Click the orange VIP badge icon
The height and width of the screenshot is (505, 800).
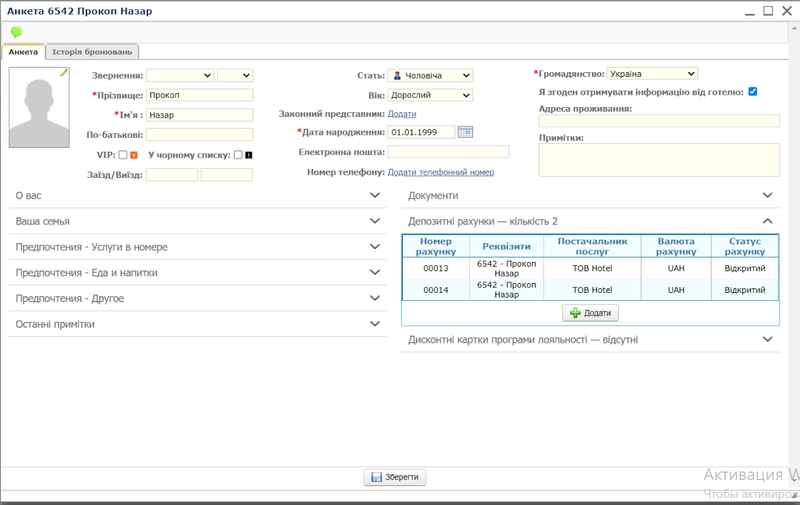pyautogui.click(x=133, y=155)
